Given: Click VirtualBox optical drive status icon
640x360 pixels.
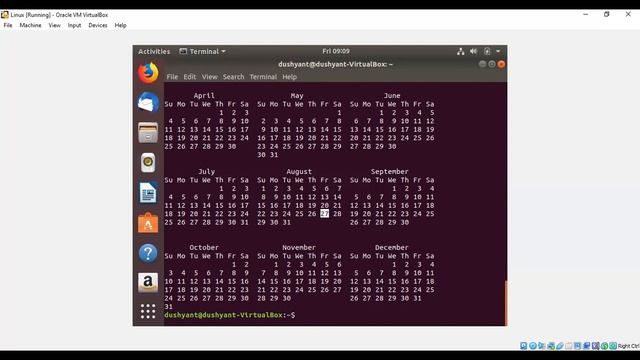Looking at the screenshot, I should [x=533, y=346].
